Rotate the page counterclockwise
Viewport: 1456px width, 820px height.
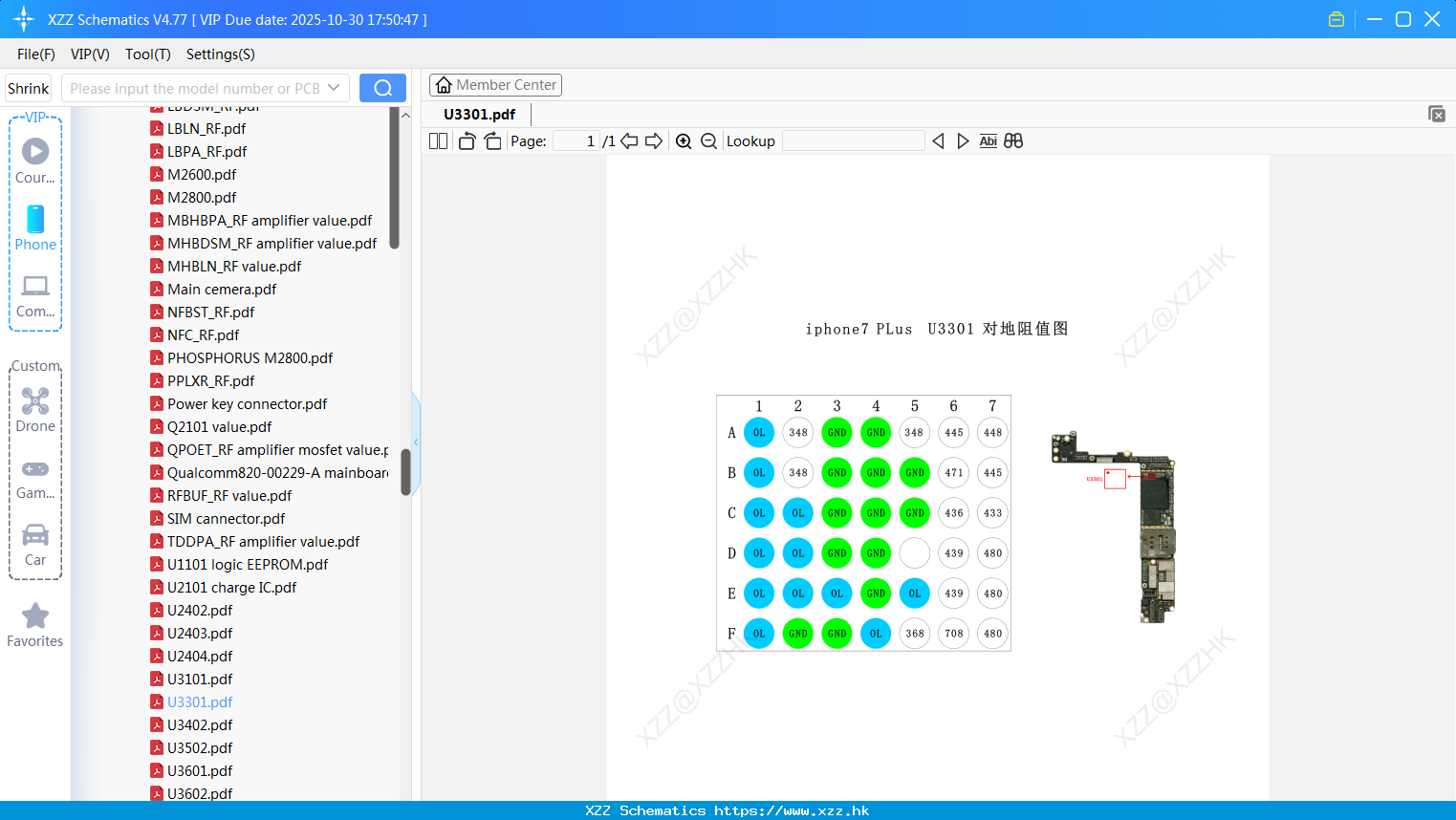pyautogui.click(x=467, y=141)
